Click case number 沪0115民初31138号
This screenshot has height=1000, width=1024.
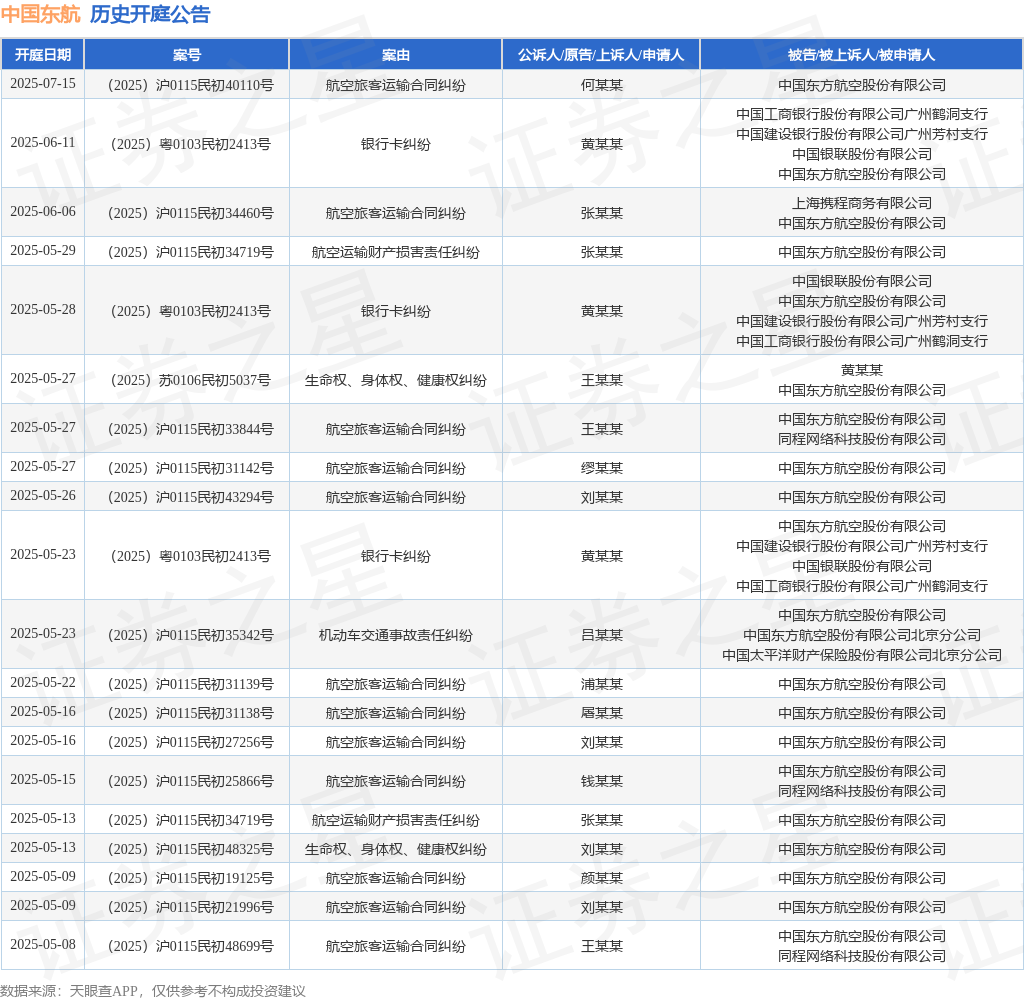click(x=191, y=713)
